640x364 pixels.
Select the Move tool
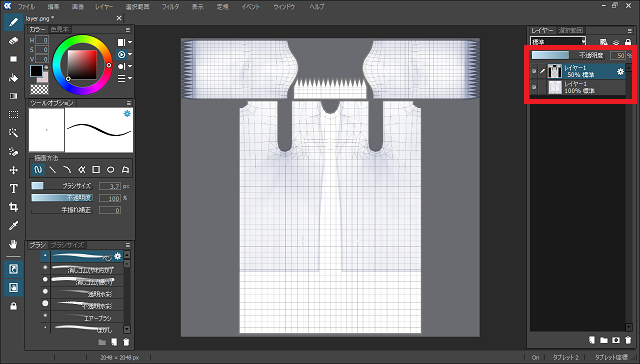(13, 170)
